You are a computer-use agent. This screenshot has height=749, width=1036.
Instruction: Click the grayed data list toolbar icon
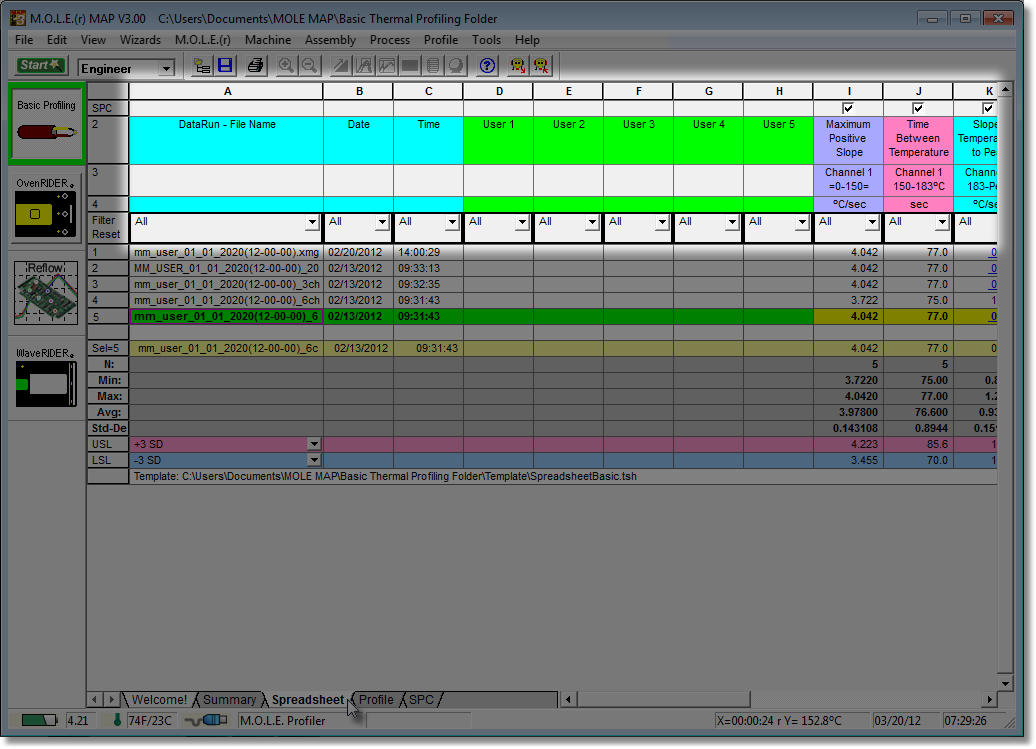click(433, 65)
